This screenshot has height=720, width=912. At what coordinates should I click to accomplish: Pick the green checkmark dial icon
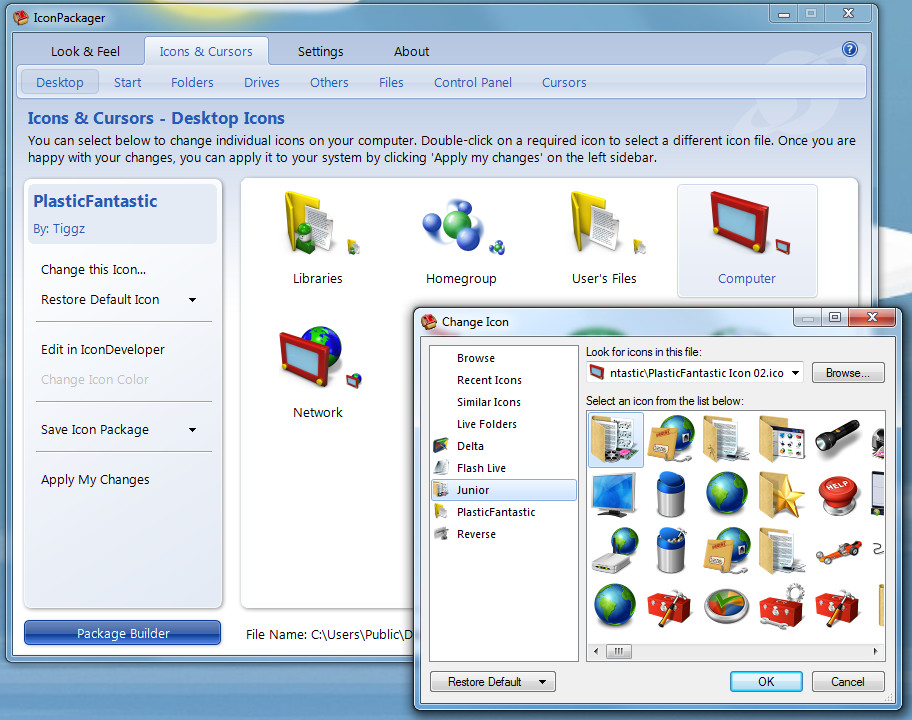[x=726, y=606]
